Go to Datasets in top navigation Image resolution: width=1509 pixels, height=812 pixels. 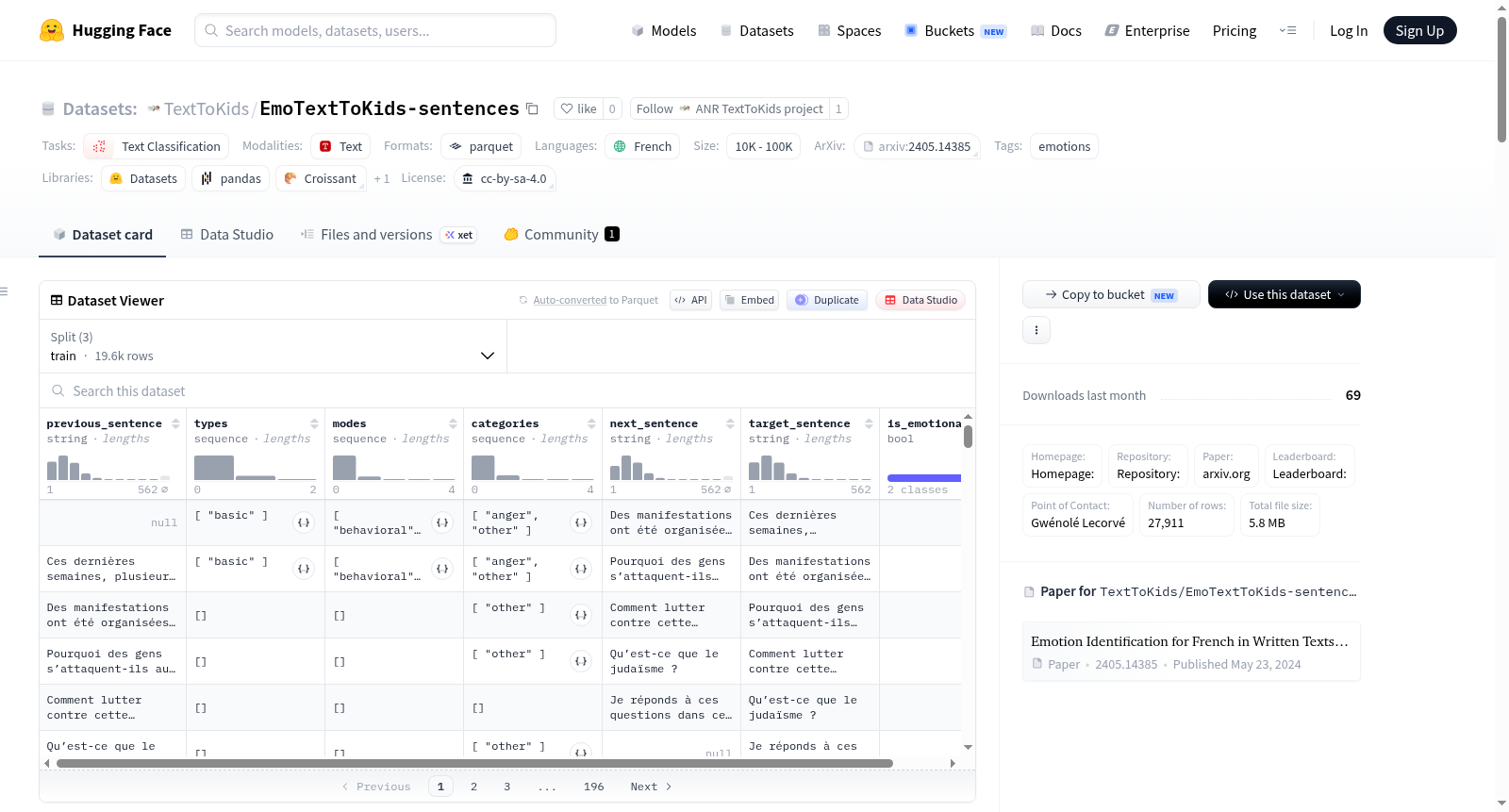(756, 30)
